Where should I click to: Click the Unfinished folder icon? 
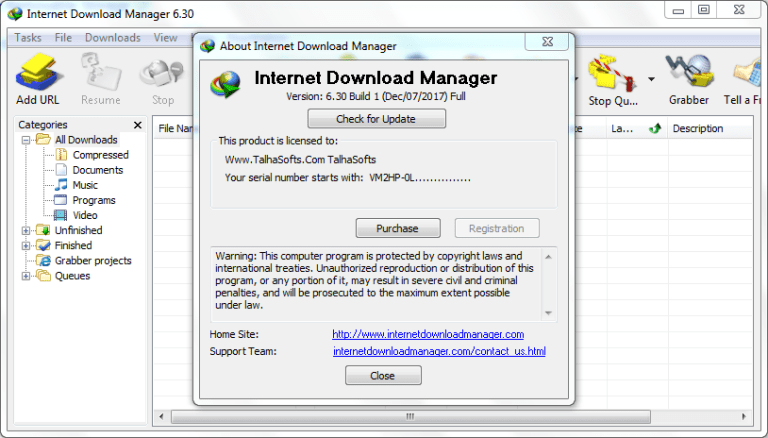[x=43, y=230]
